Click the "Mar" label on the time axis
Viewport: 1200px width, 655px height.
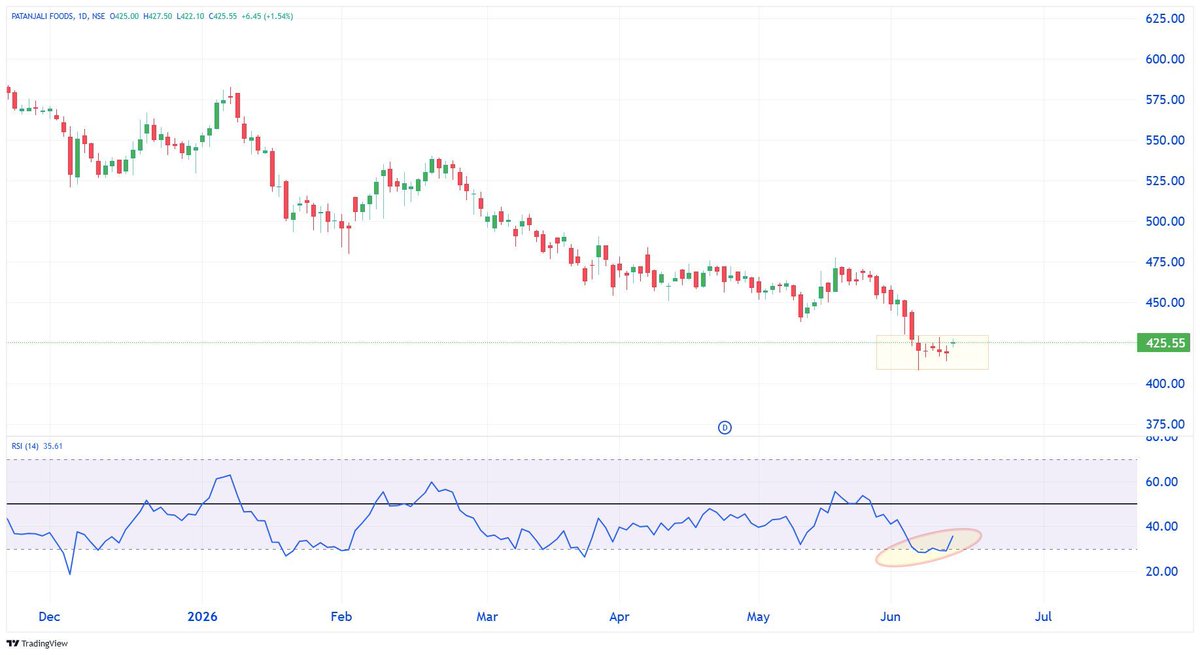[487, 616]
